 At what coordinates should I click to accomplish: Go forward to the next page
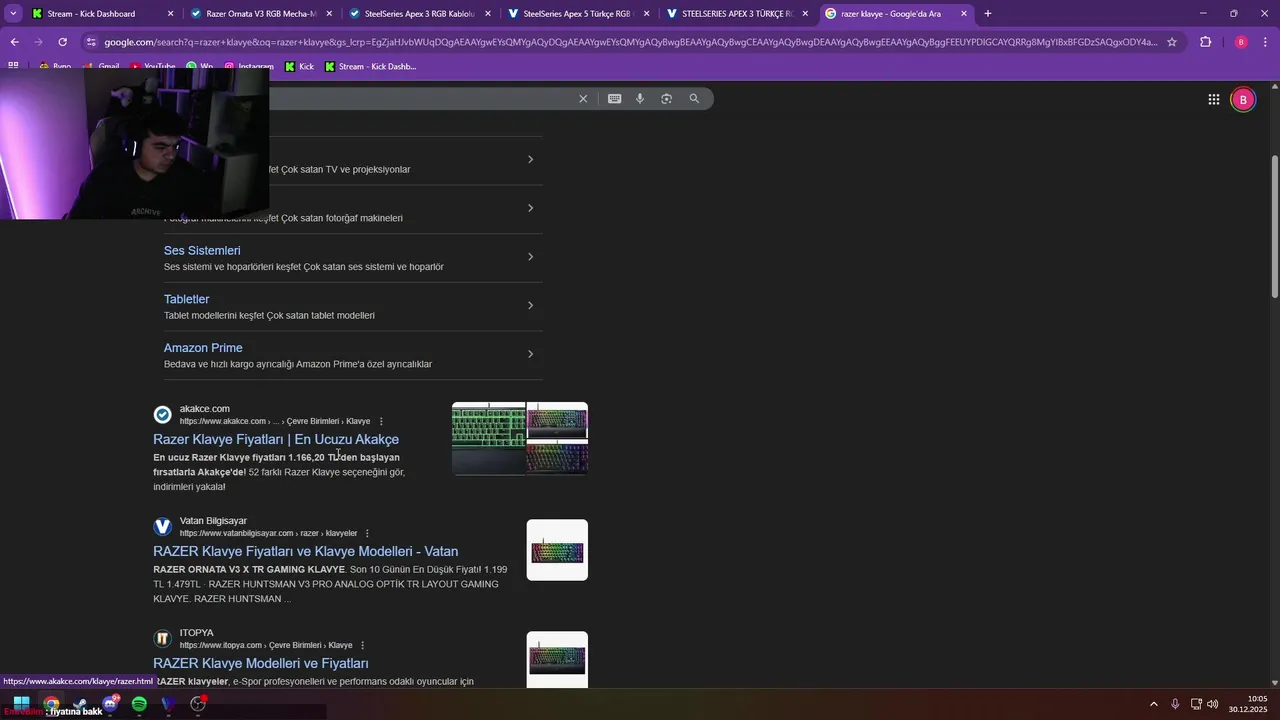[38, 42]
